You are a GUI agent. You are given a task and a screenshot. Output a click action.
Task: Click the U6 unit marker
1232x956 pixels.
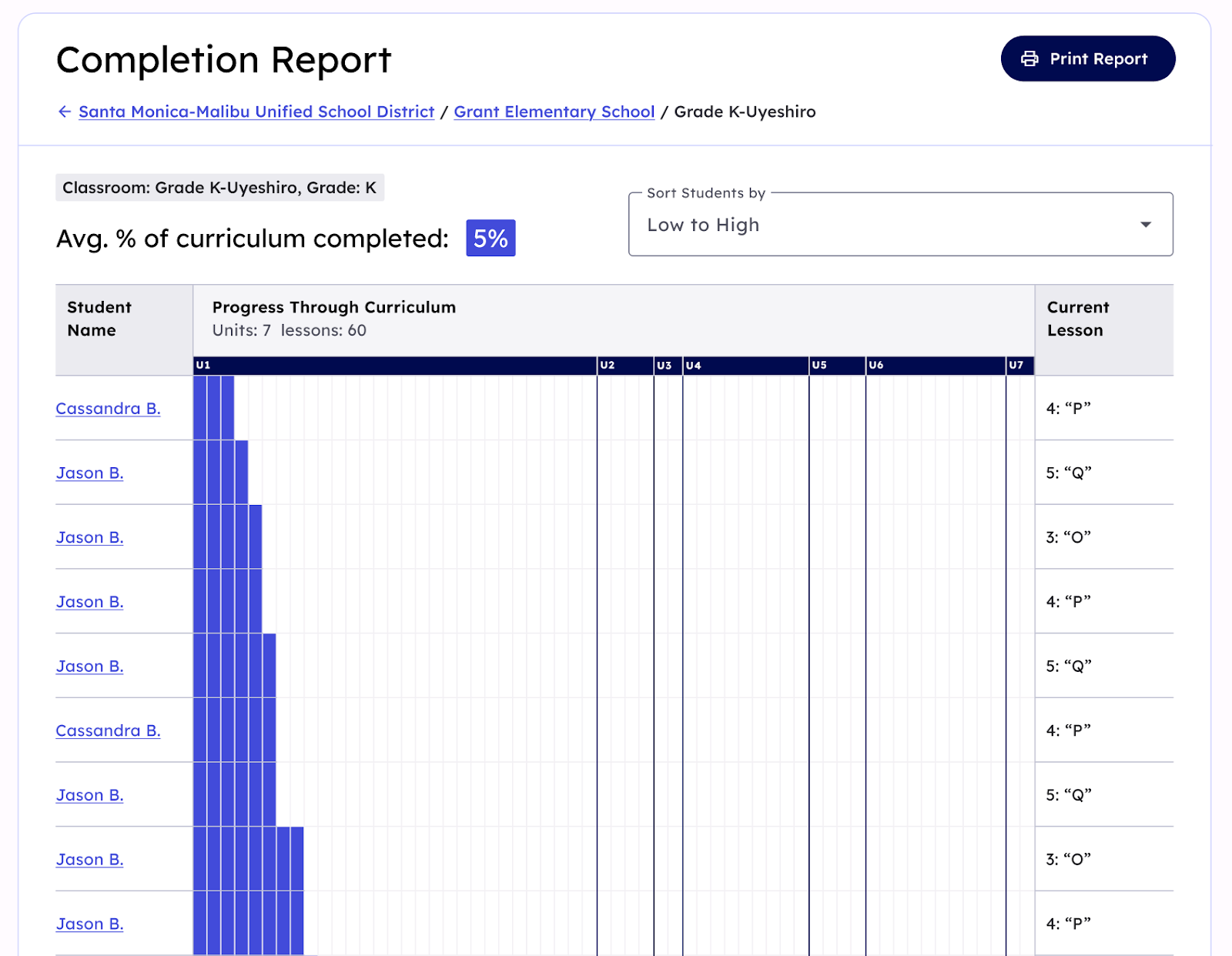click(876, 365)
